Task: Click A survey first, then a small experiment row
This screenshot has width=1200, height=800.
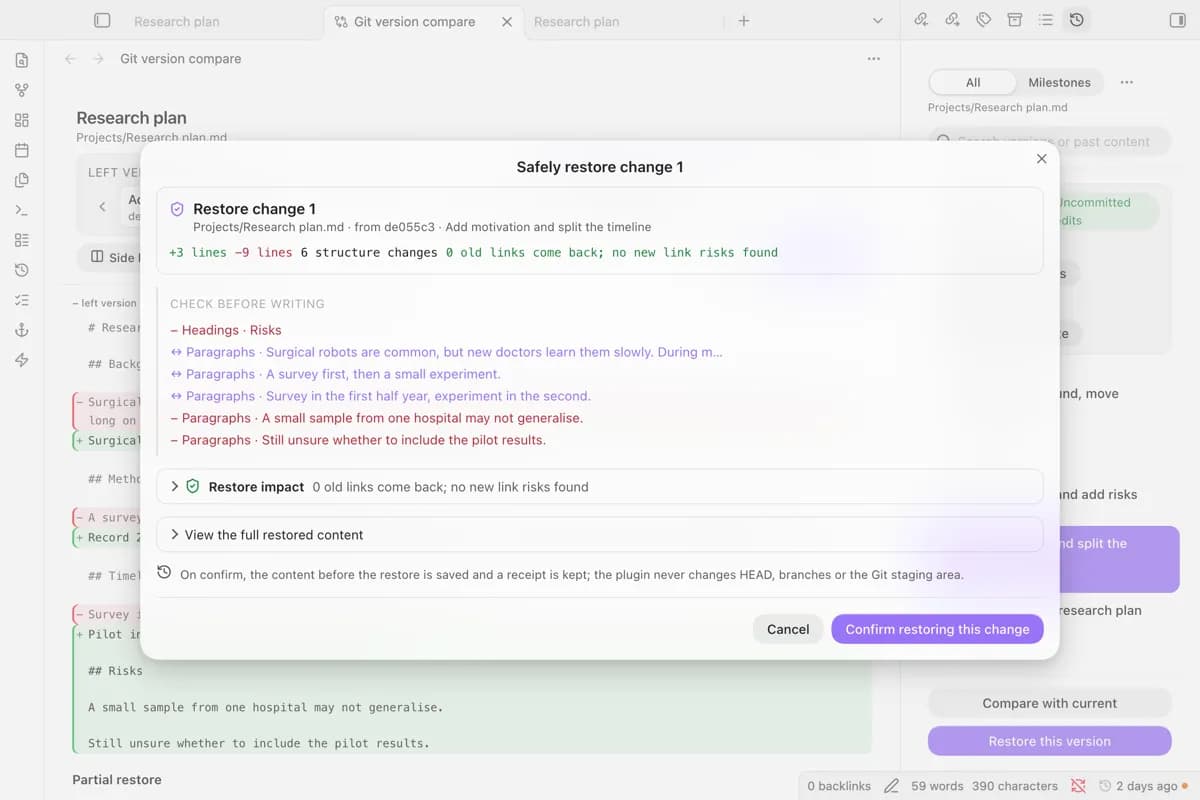Action: [335, 374]
